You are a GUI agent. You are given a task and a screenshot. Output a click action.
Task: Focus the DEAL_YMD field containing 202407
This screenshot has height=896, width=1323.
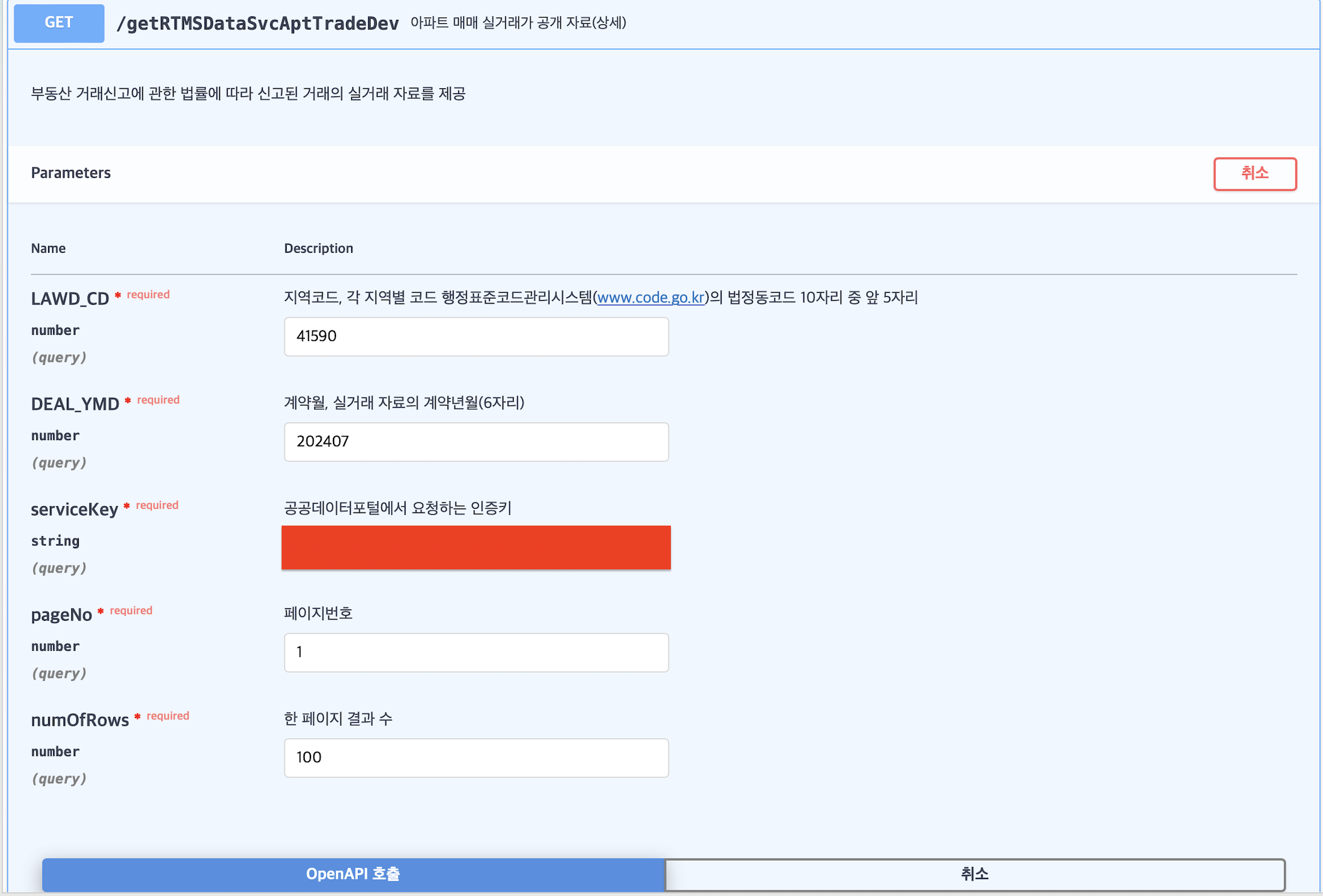[x=476, y=442]
